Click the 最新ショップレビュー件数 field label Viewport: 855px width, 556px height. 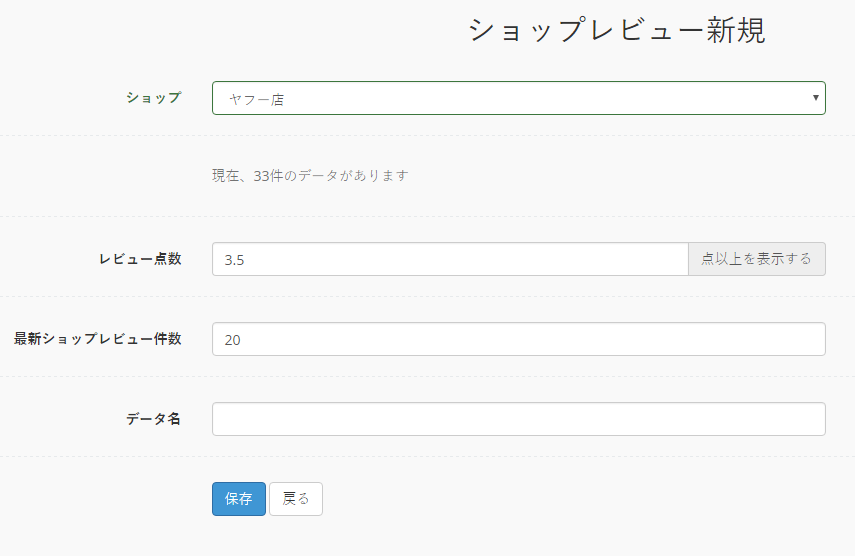tap(98, 339)
